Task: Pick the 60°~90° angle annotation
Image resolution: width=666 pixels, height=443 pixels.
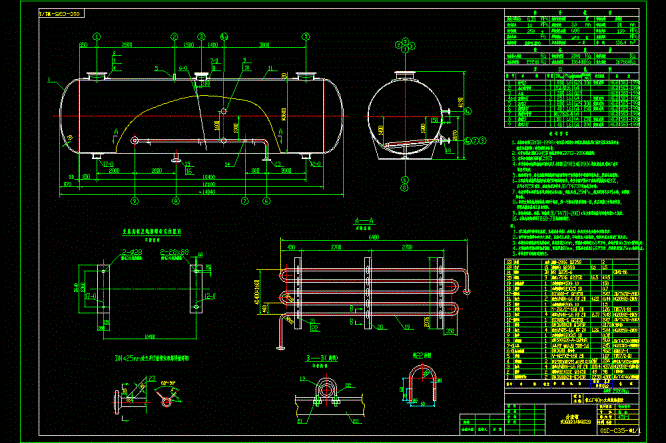Action: 168,383
